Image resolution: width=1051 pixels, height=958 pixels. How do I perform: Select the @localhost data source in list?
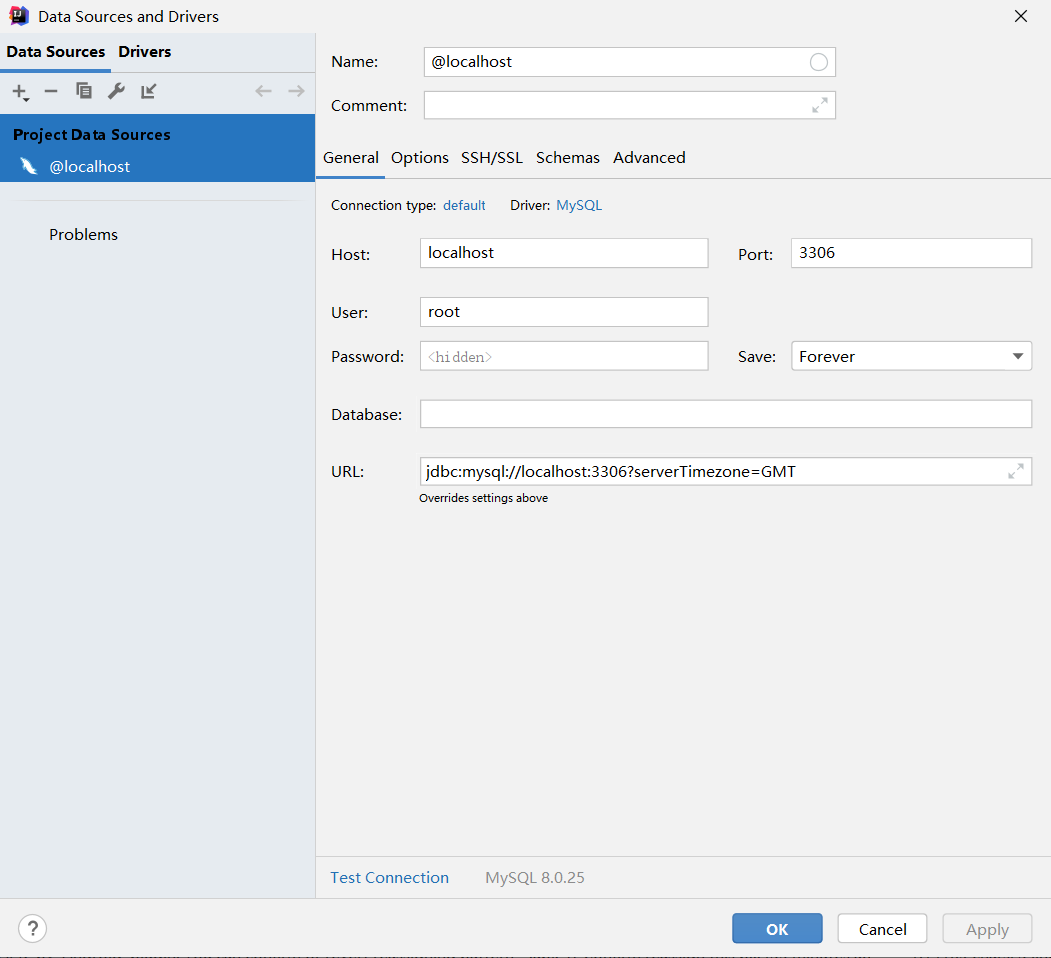click(x=90, y=167)
